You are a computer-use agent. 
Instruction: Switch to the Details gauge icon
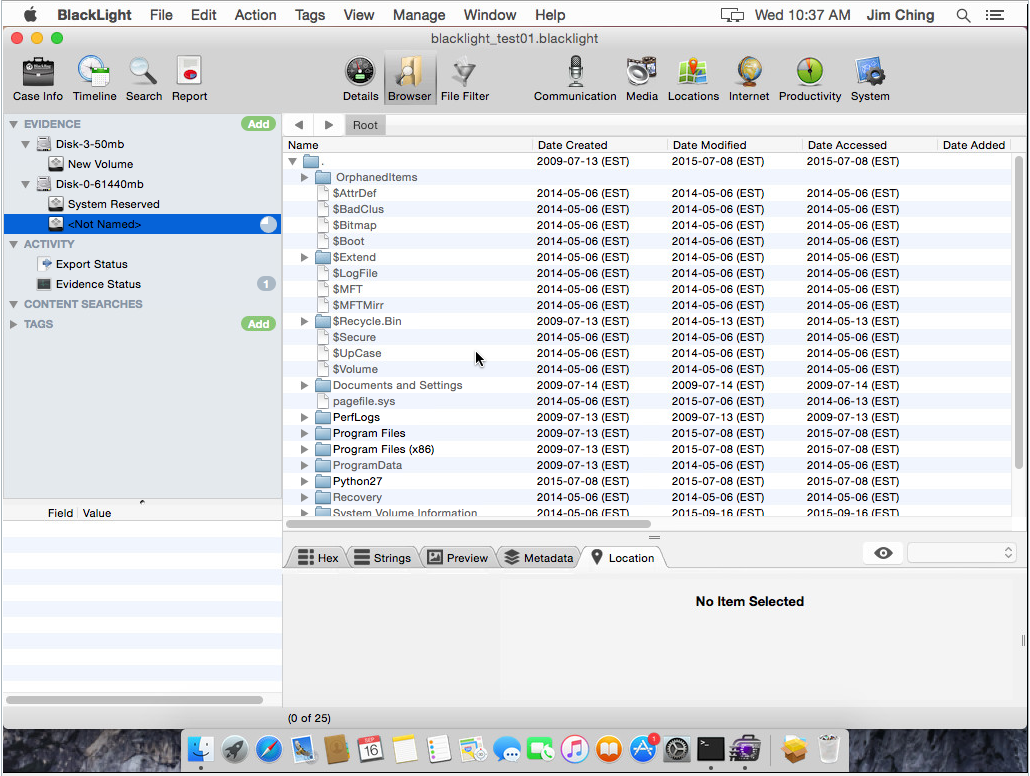(360, 79)
